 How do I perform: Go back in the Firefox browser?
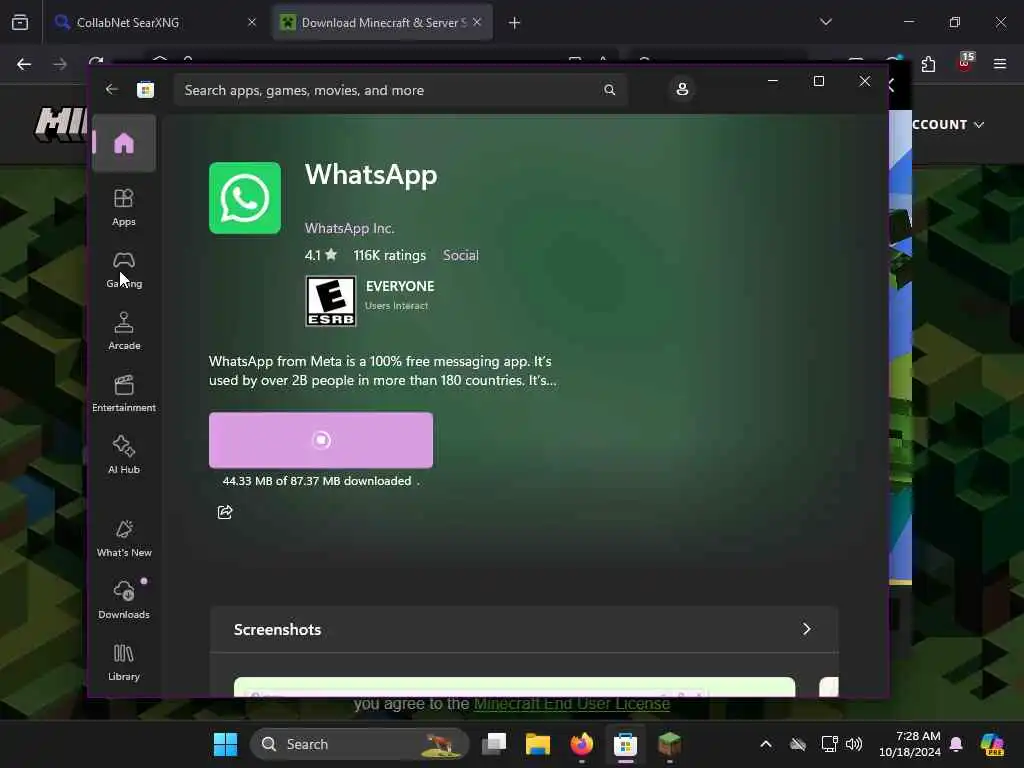point(24,64)
